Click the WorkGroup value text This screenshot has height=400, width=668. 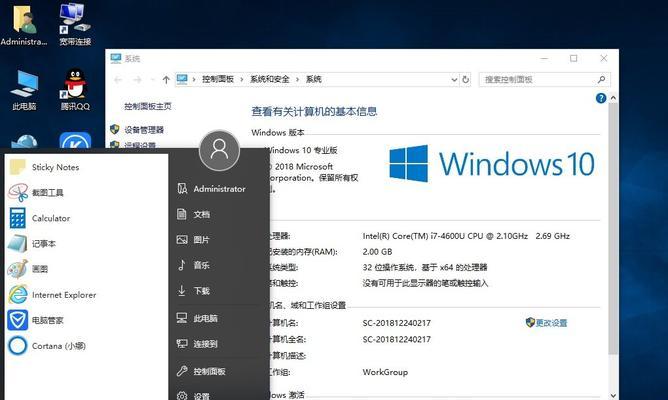click(x=385, y=372)
